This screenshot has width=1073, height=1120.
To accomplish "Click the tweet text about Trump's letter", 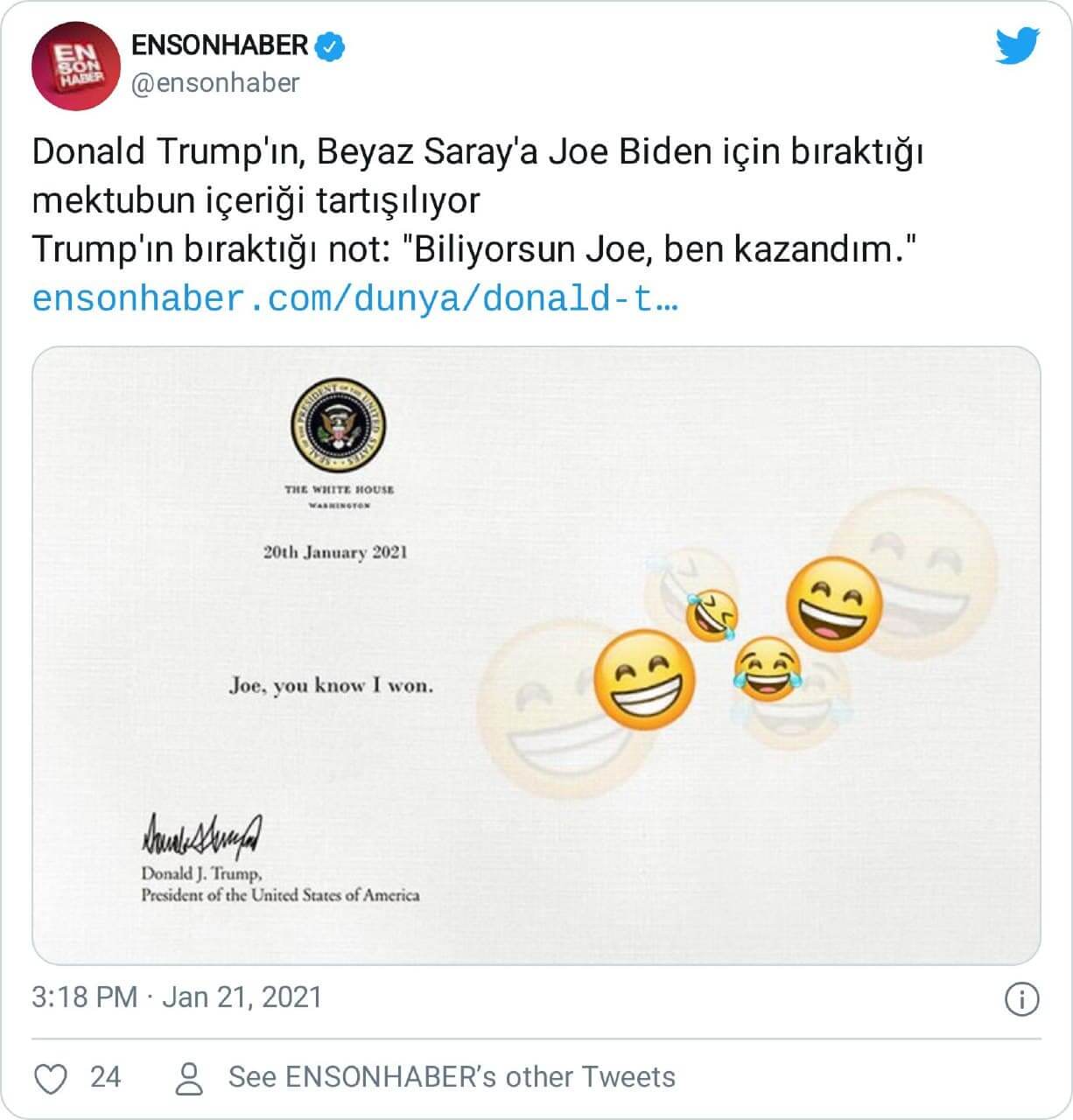I will 479,200.
